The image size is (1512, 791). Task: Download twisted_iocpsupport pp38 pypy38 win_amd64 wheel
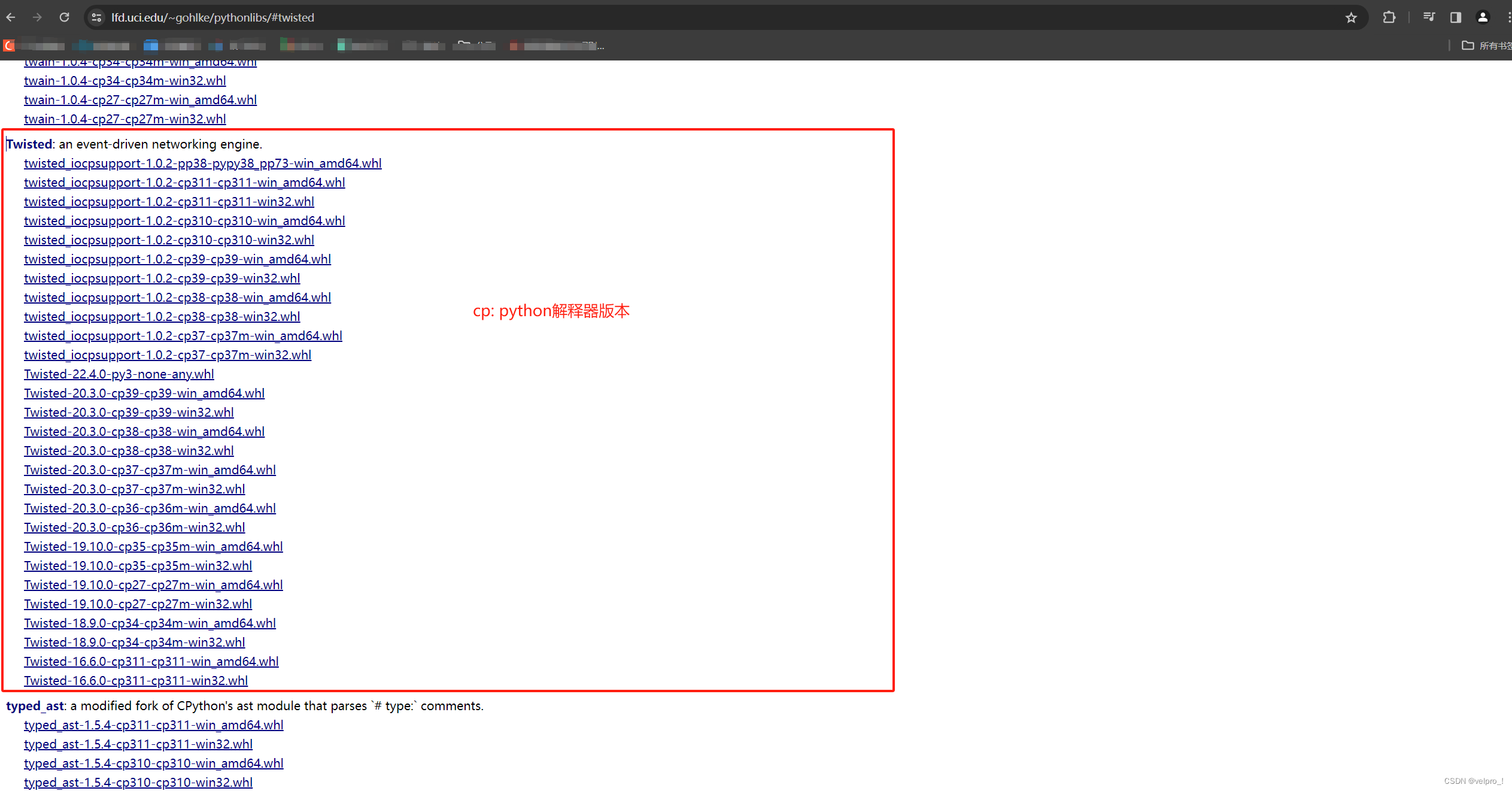[x=203, y=163]
